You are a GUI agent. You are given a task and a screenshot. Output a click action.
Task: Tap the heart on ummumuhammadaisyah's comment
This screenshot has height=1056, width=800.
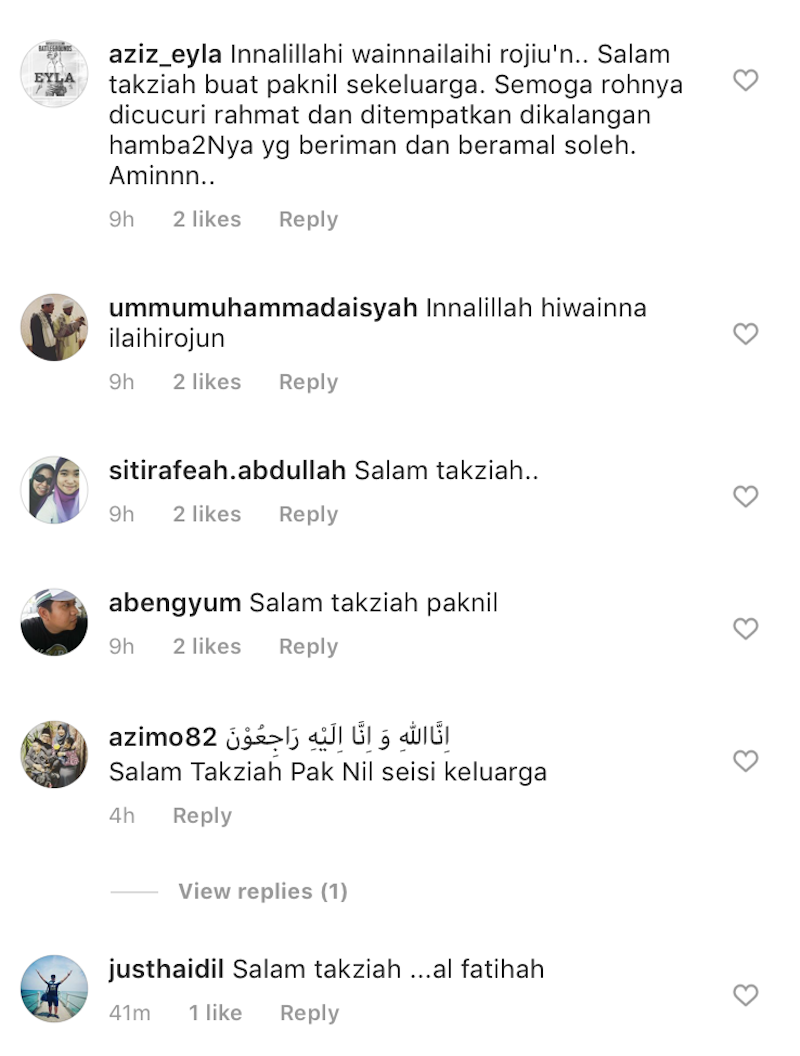pos(745,333)
